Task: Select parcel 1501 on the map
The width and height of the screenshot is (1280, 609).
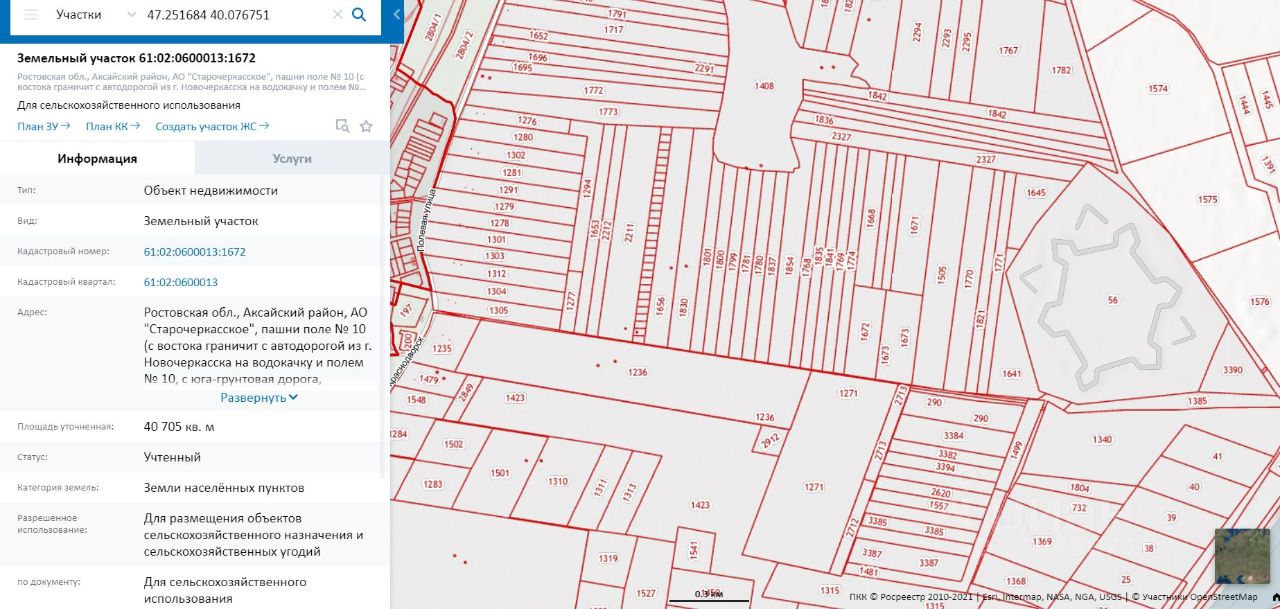Action: [500, 473]
